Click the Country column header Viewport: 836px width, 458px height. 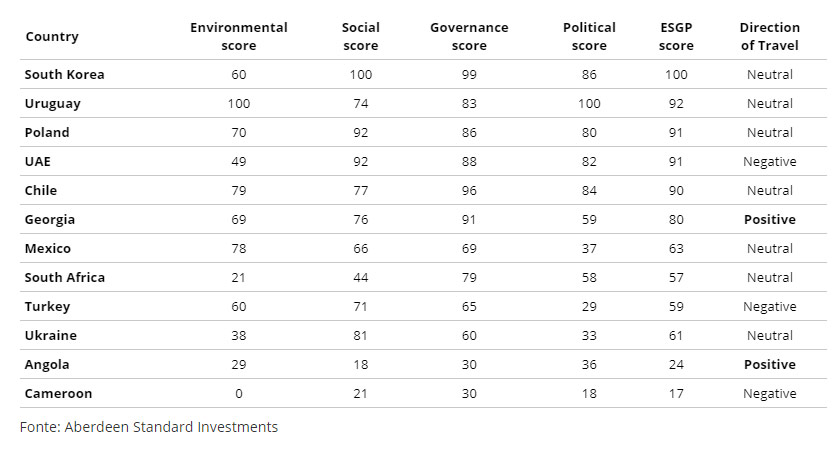pos(52,37)
